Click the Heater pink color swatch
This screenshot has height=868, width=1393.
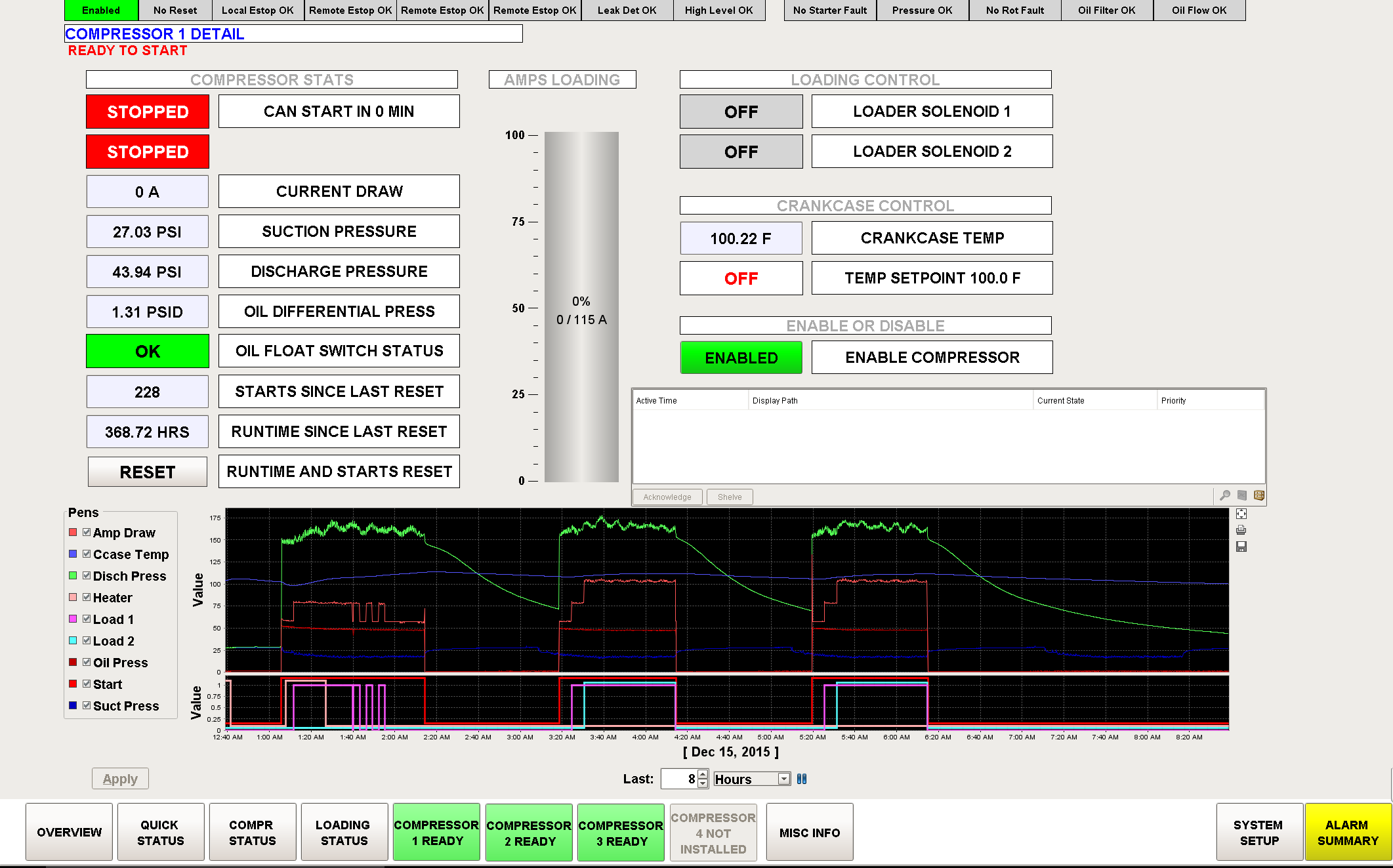tap(73, 597)
